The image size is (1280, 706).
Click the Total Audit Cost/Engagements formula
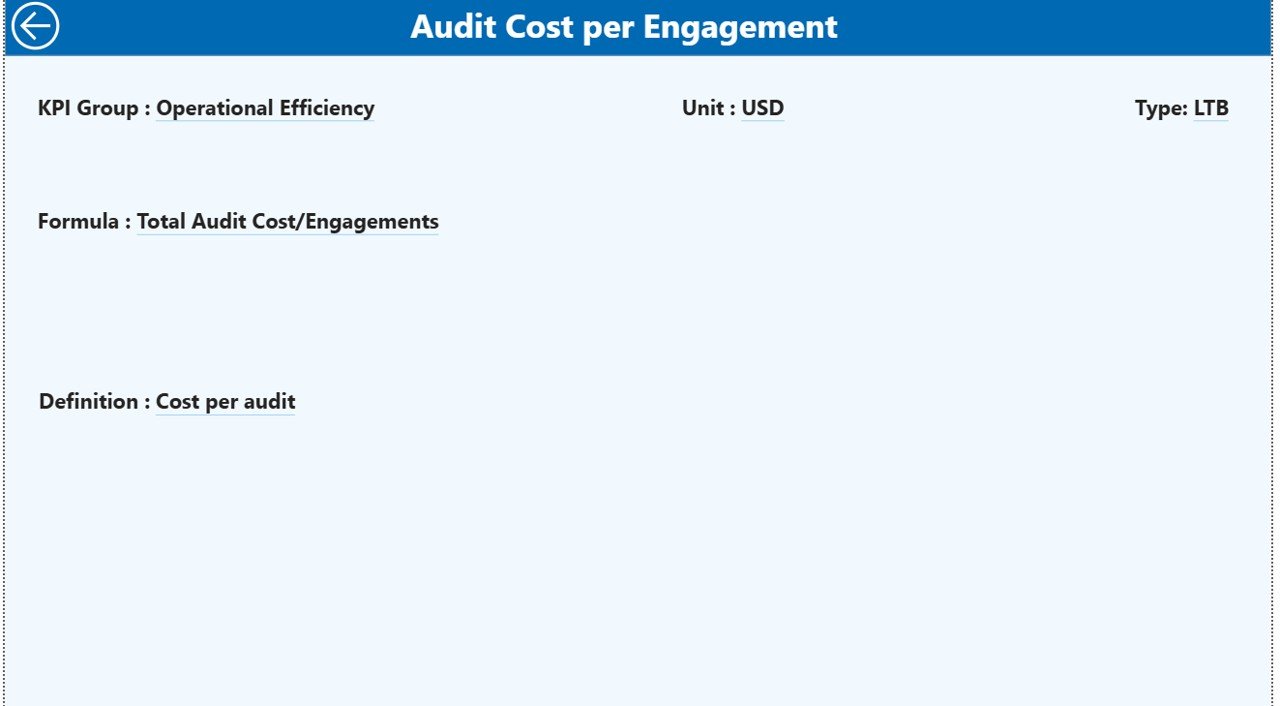point(287,221)
